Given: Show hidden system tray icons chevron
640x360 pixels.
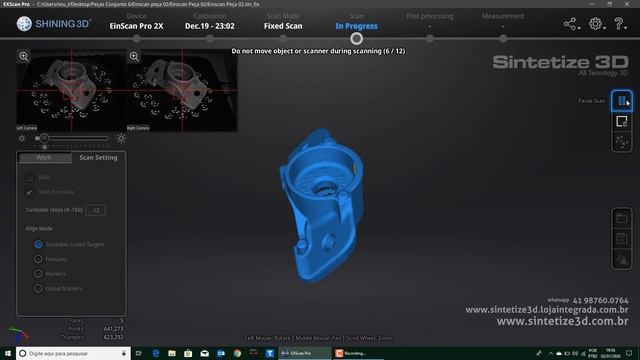Looking at the screenshot, I should pyautogui.click(x=551, y=353).
